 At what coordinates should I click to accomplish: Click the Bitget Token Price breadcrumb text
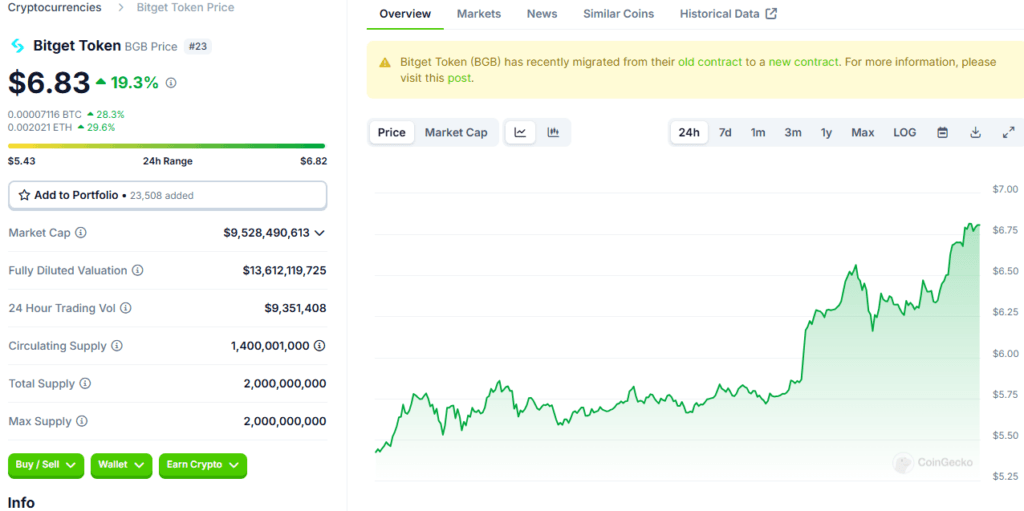pyautogui.click(x=185, y=8)
